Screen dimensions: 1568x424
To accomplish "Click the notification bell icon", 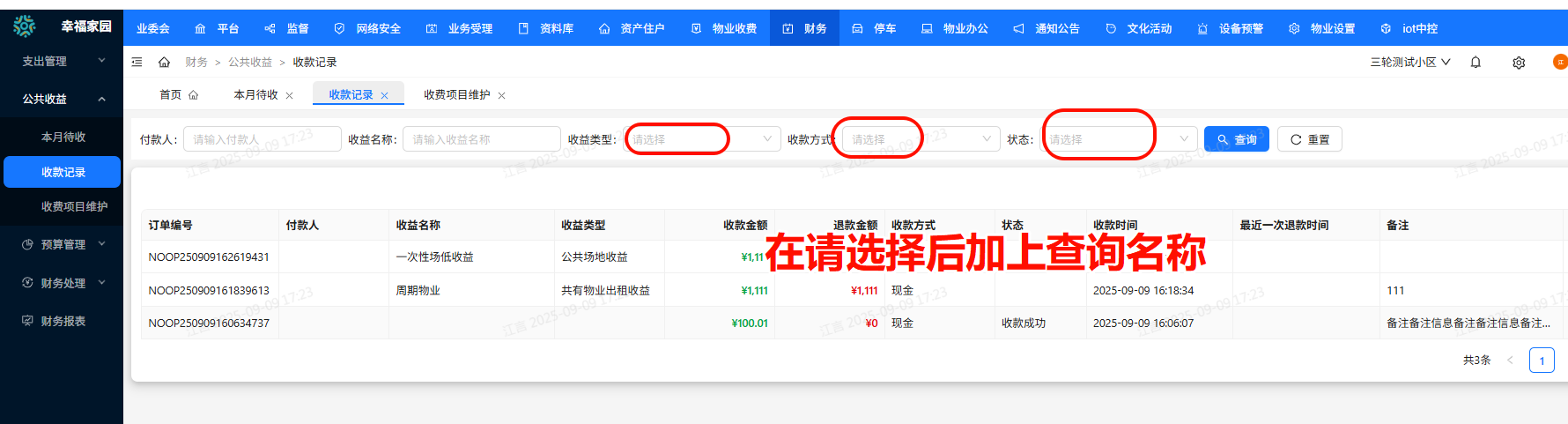I will (x=1476, y=63).
